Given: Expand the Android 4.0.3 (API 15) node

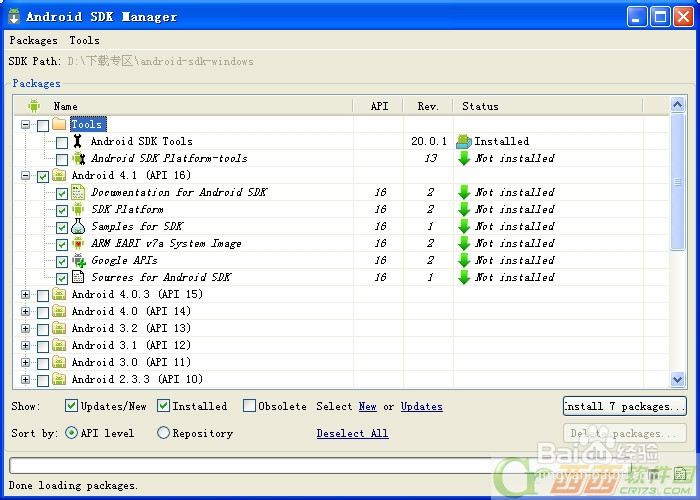Looking at the screenshot, I should click(x=25, y=295).
